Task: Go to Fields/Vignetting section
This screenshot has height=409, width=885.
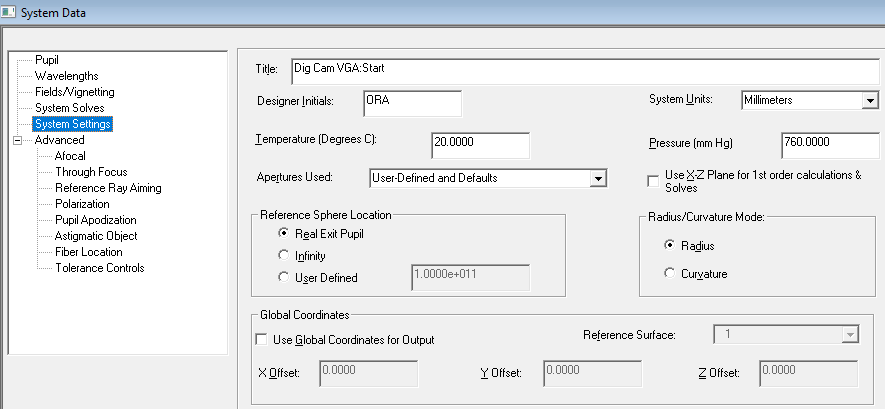Action: coord(74,92)
